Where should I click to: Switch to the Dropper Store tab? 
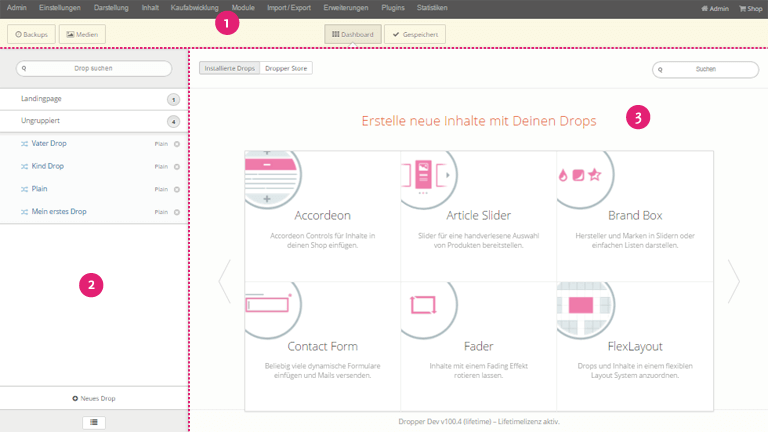[286, 69]
